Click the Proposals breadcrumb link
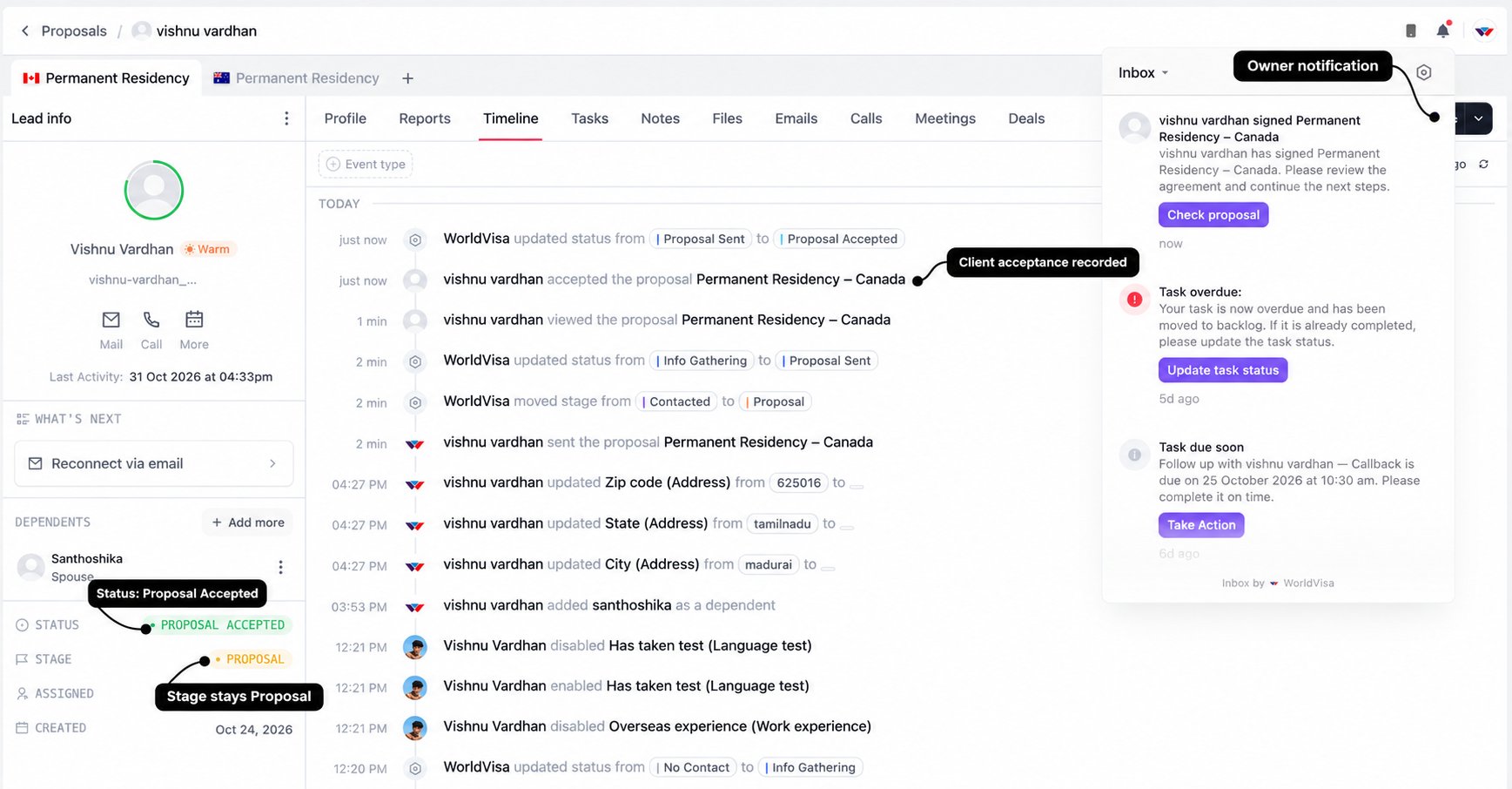The width and height of the screenshot is (1512, 789). click(x=74, y=31)
